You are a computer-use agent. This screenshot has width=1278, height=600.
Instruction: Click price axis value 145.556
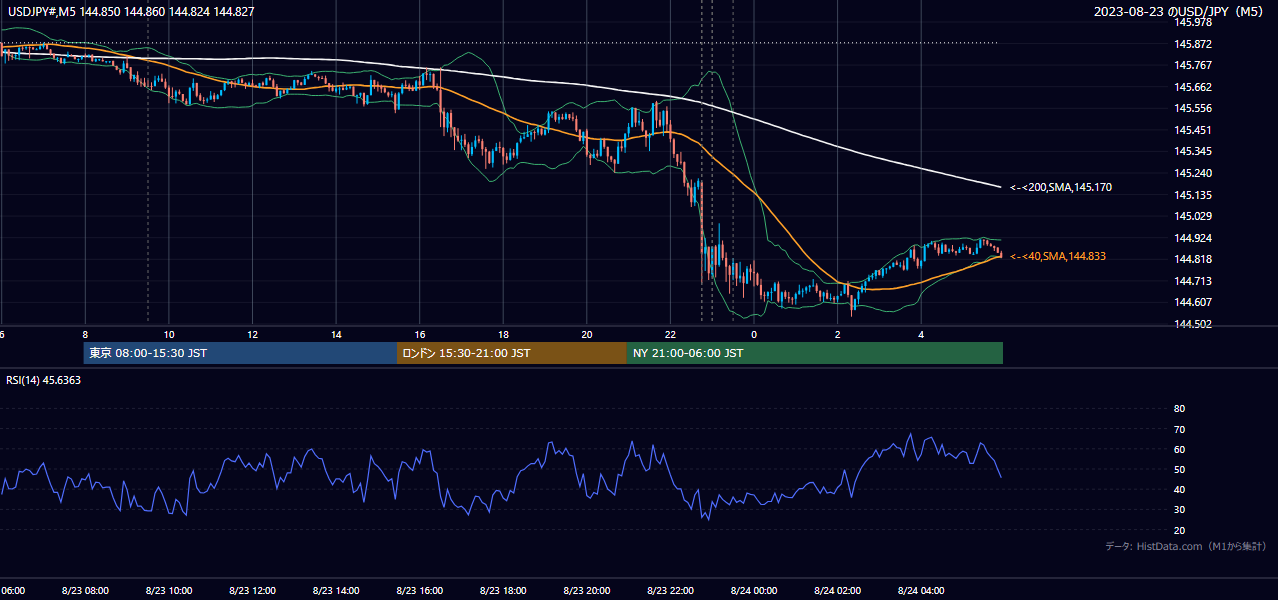click(x=1192, y=108)
